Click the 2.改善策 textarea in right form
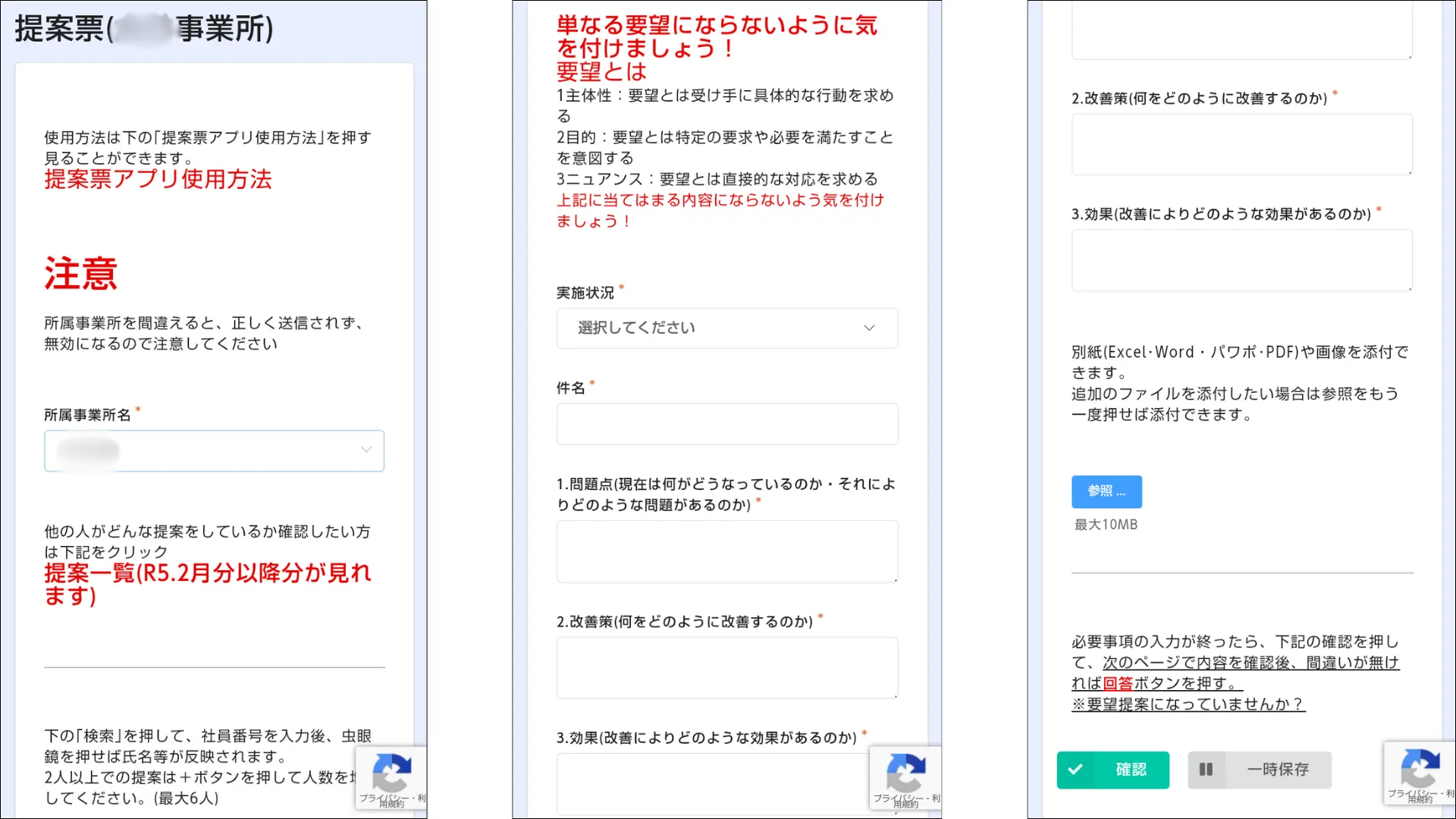The image size is (1456, 819). pos(1241,144)
